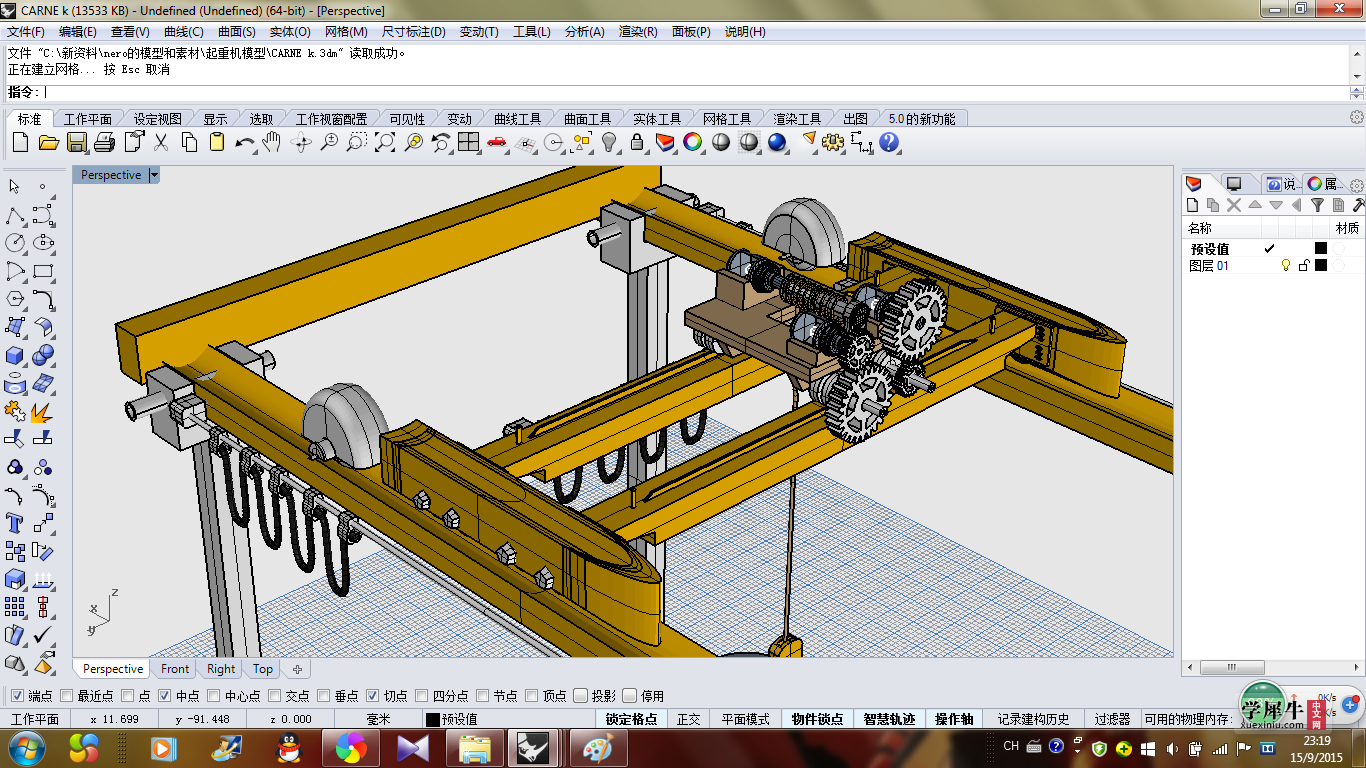Add a viewport tab with the plus button
Image resolution: width=1366 pixels, height=768 pixels.
(x=297, y=669)
